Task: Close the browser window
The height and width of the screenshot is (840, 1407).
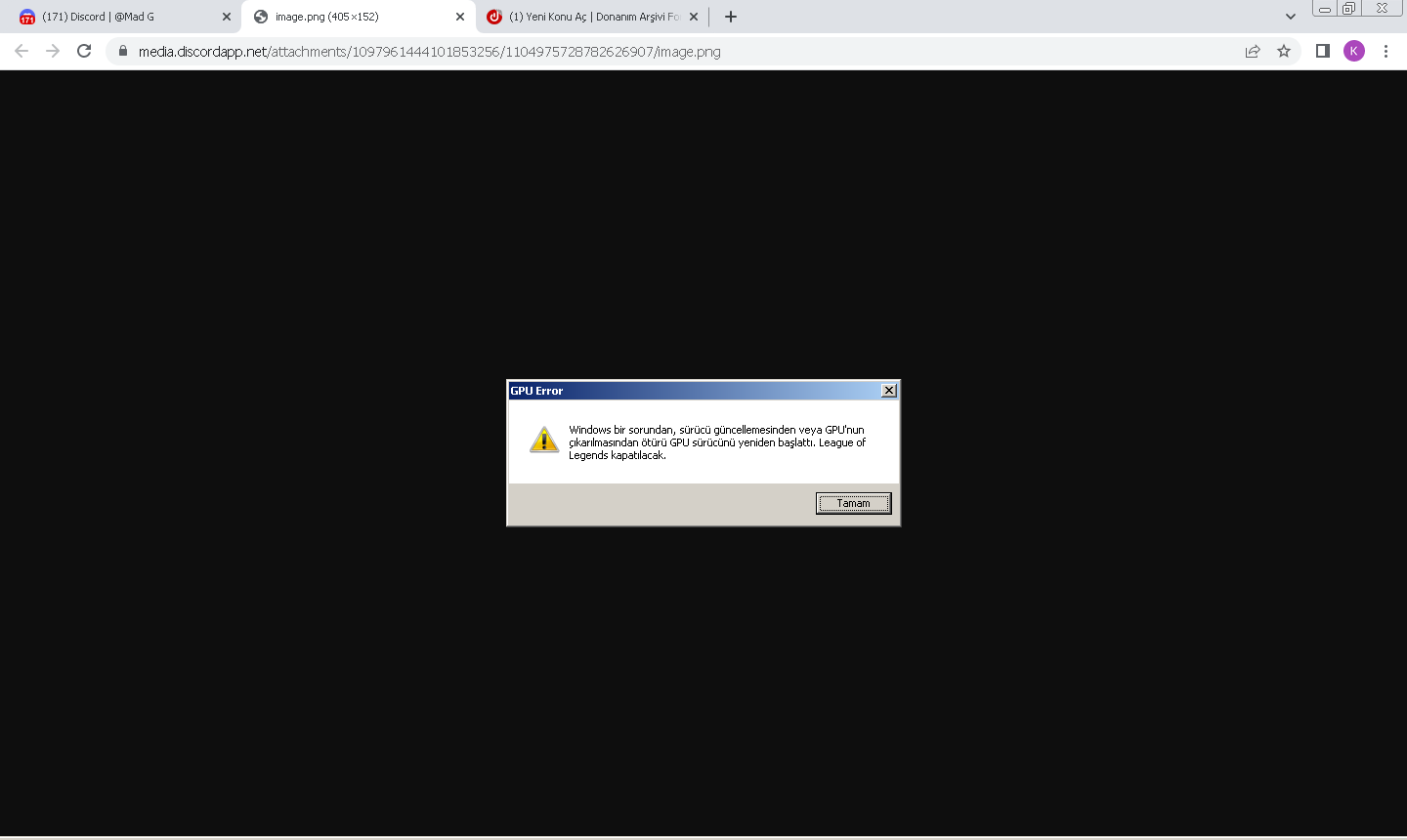Action: (x=1382, y=9)
